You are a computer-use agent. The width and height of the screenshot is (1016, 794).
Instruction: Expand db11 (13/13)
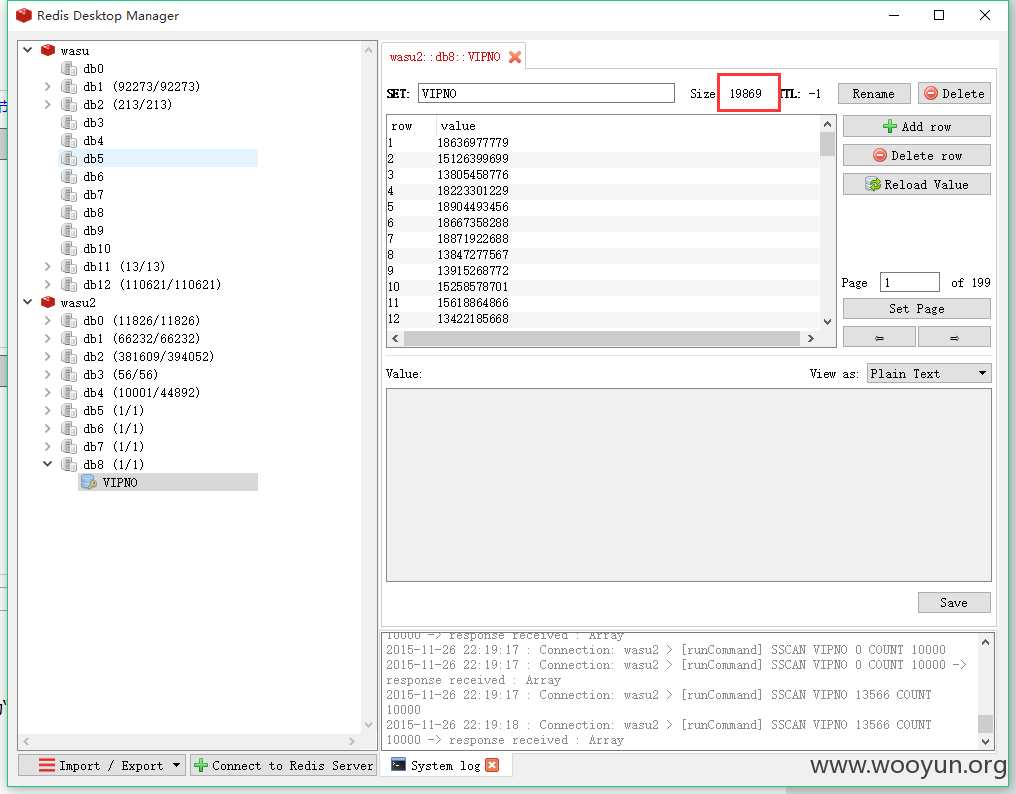[47, 266]
